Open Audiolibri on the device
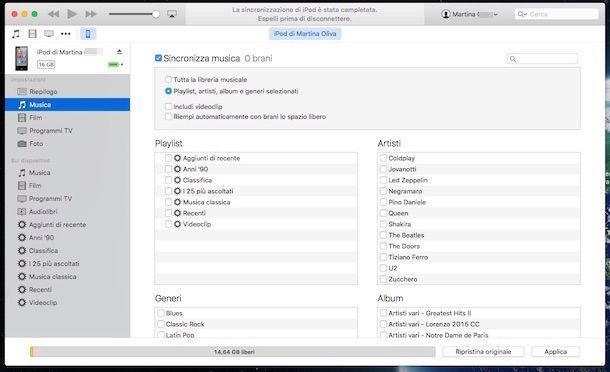The height and width of the screenshot is (372, 610). [x=68, y=212]
